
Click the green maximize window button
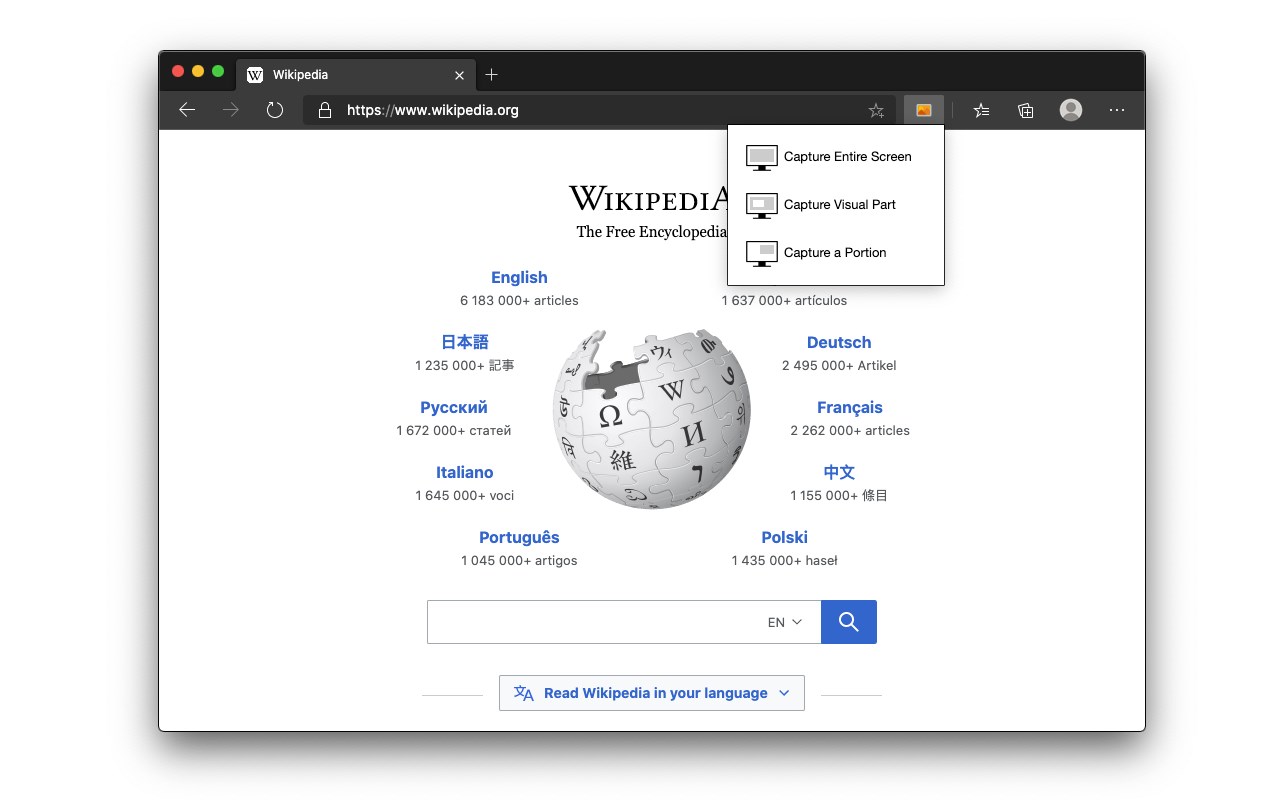(x=218, y=71)
